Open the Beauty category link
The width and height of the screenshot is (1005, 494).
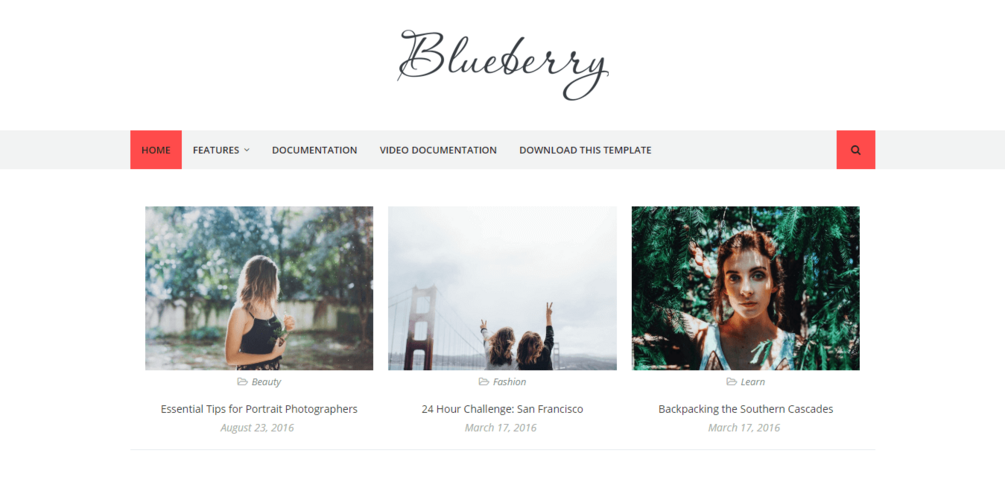[x=266, y=382]
